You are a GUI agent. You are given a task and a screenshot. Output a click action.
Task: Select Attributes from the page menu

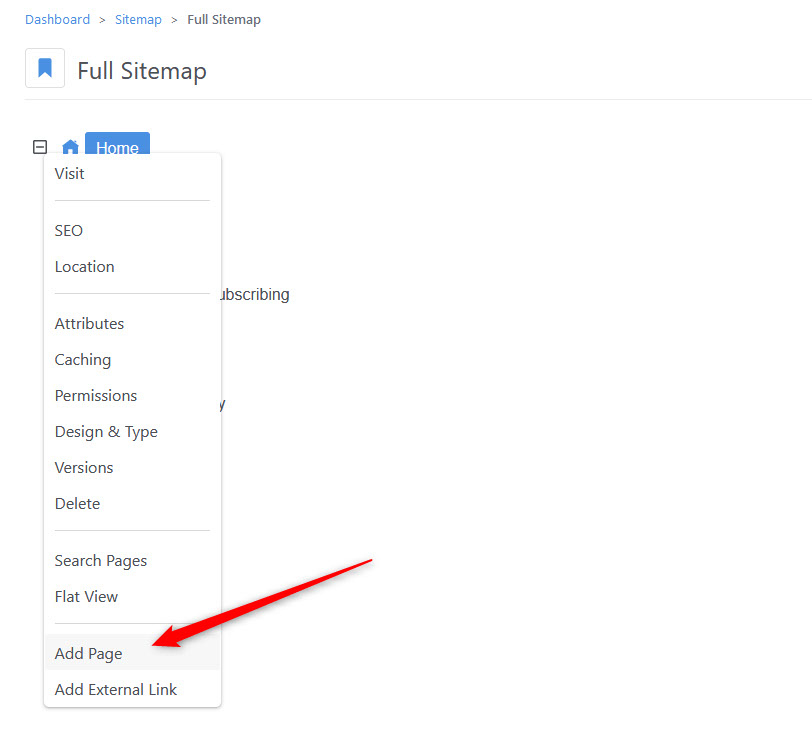coord(89,323)
